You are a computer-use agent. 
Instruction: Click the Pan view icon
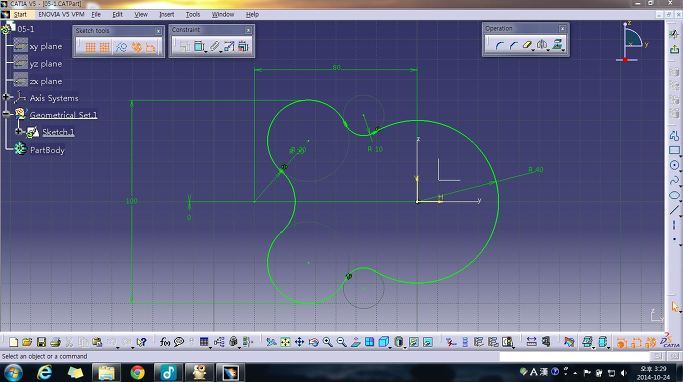point(299,342)
